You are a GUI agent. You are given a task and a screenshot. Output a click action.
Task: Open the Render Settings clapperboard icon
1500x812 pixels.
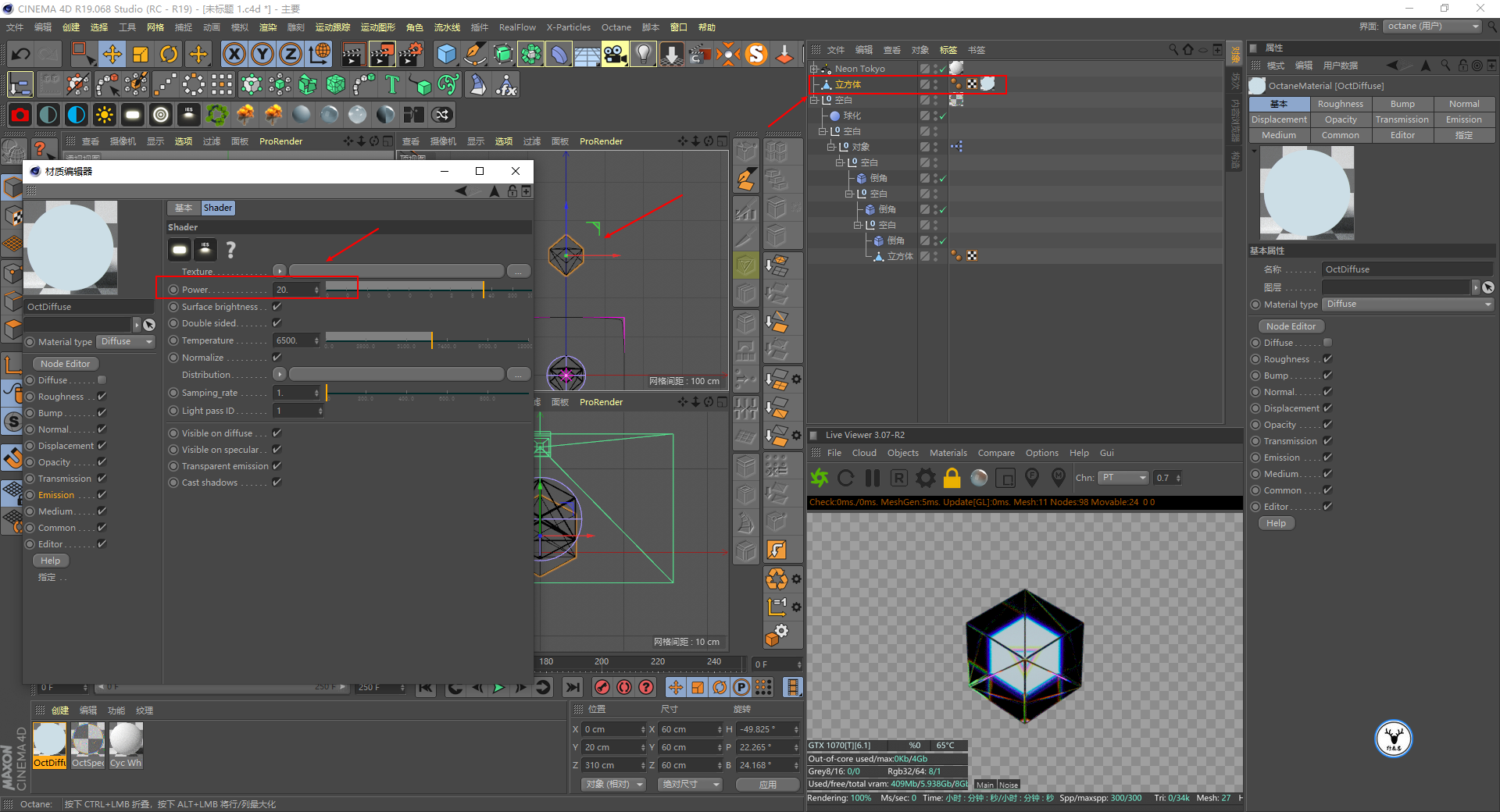click(411, 54)
